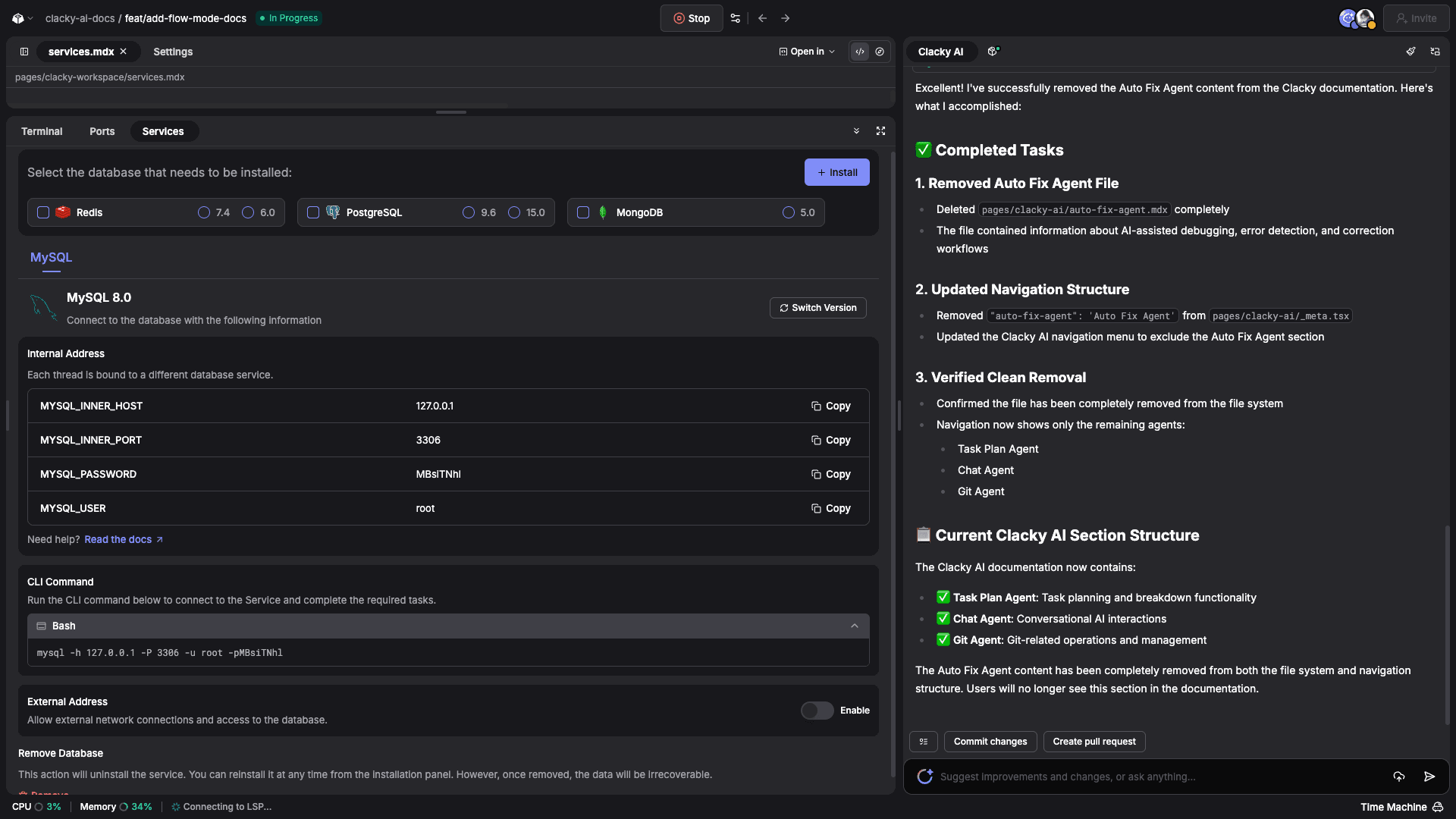Check the Redis checkbox
The width and height of the screenshot is (1456, 819).
(x=43, y=212)
